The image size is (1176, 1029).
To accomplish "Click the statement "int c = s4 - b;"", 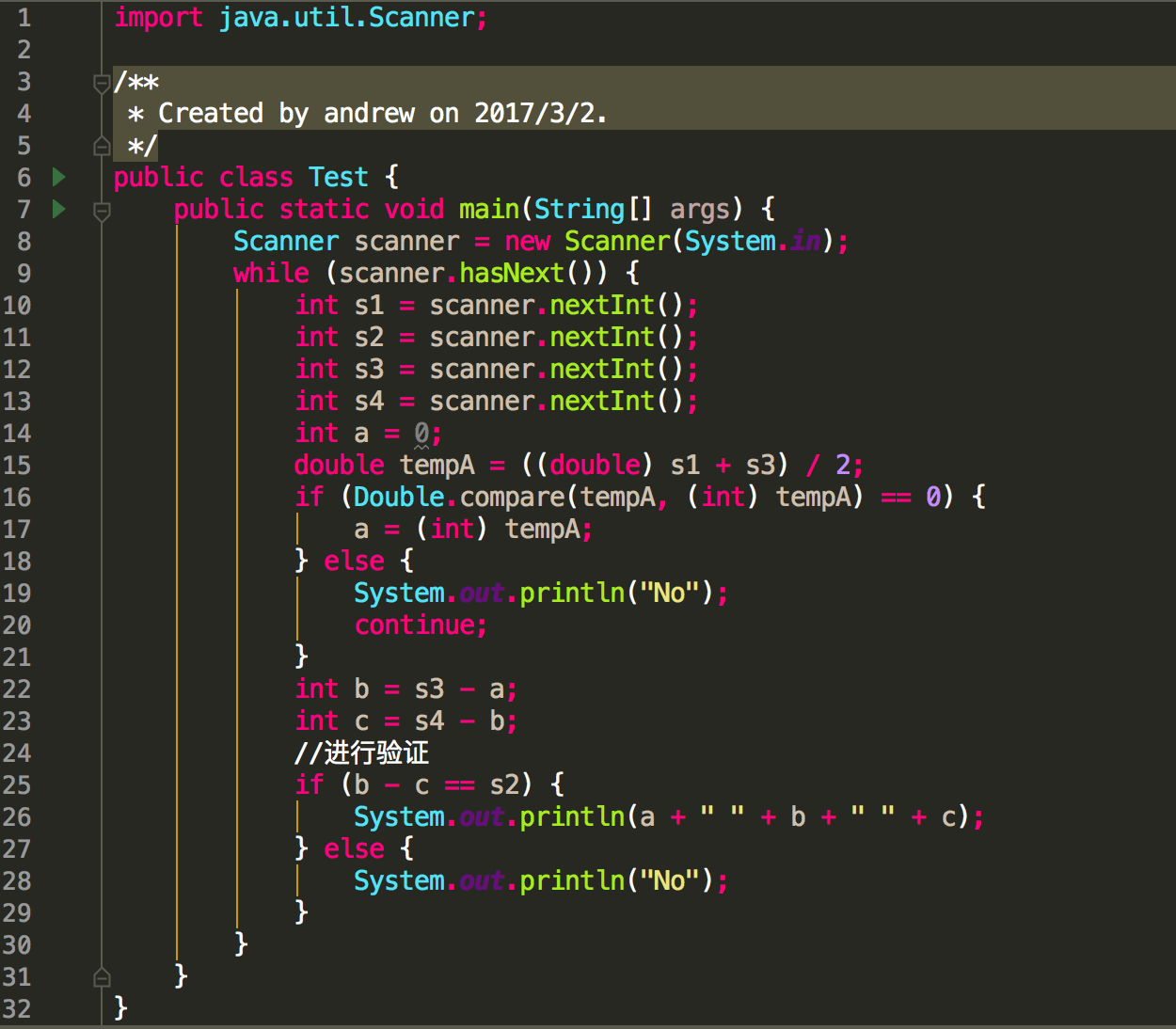I will (x=405, y=720).
